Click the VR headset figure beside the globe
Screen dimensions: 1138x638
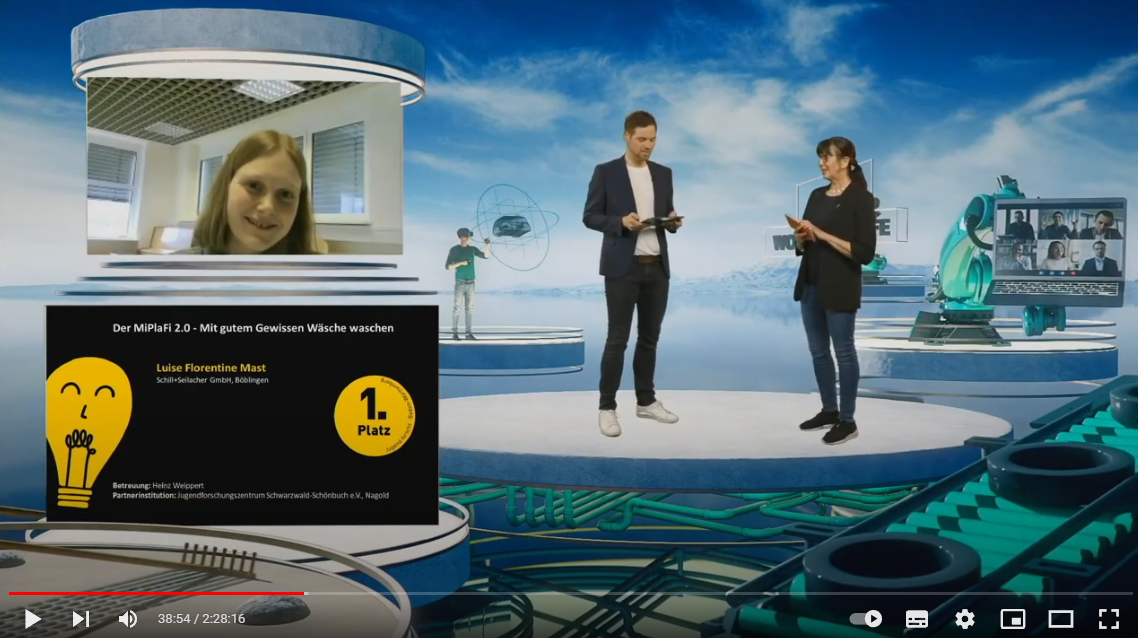(463, 280)
